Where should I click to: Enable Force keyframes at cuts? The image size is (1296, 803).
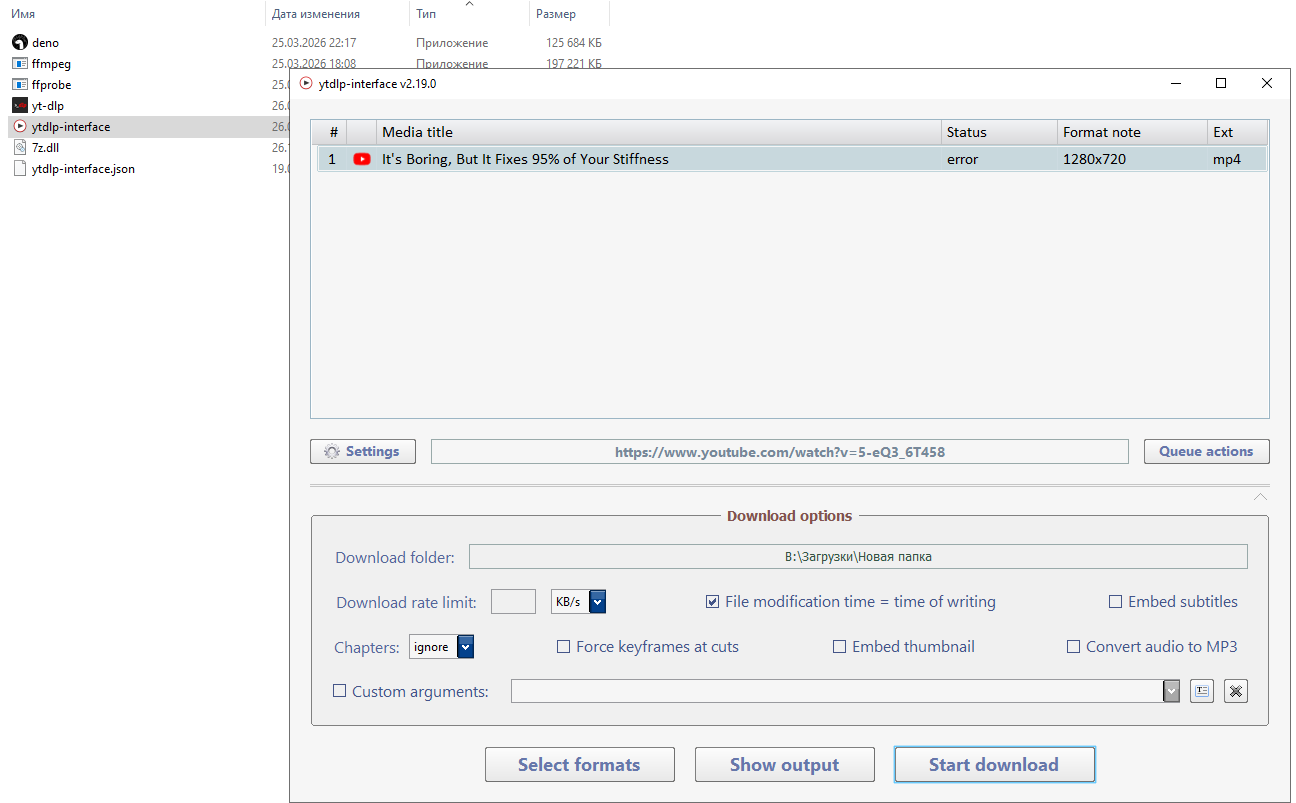point(564,647)
